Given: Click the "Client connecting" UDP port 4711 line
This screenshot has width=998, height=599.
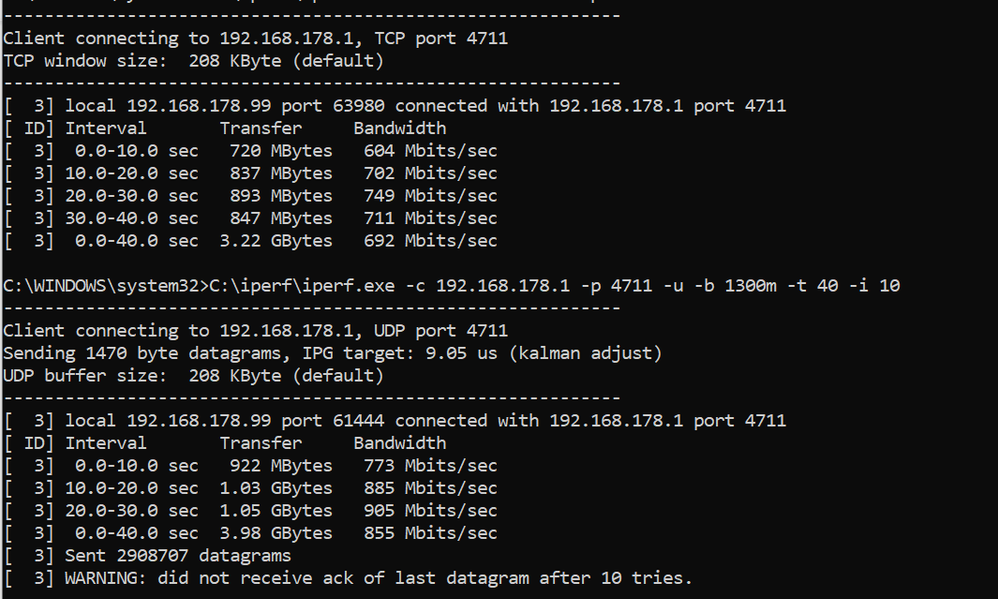Looking at the screenshot, I should [255, 330].
